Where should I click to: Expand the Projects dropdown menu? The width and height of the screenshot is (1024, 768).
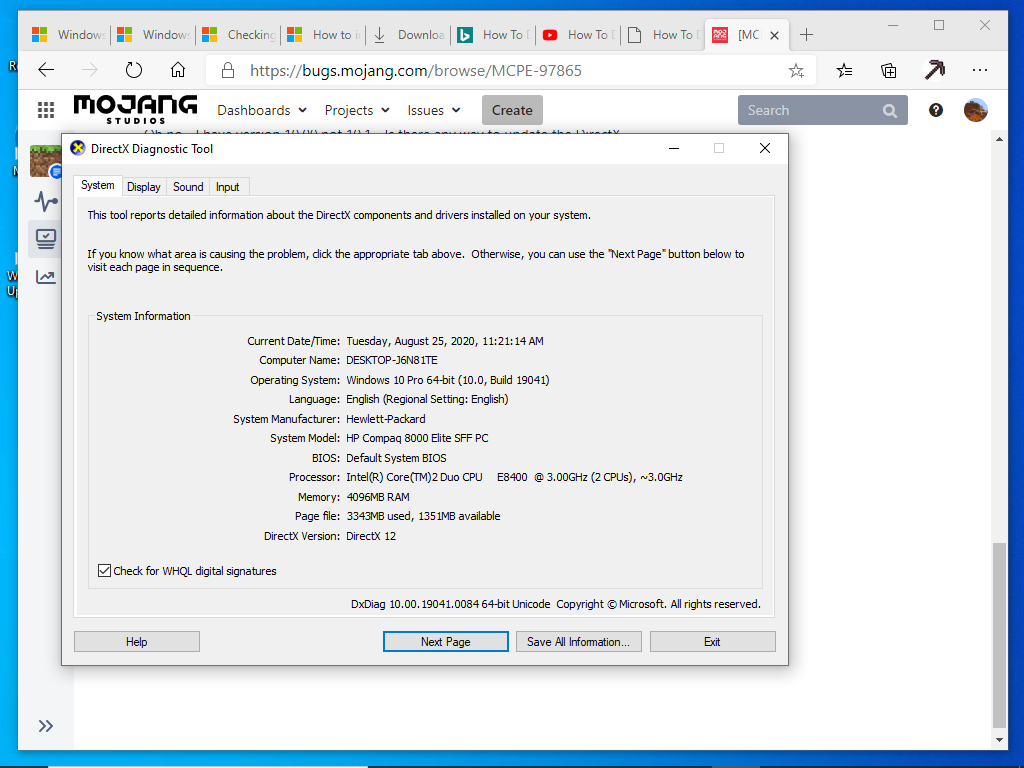coord(357,110)
